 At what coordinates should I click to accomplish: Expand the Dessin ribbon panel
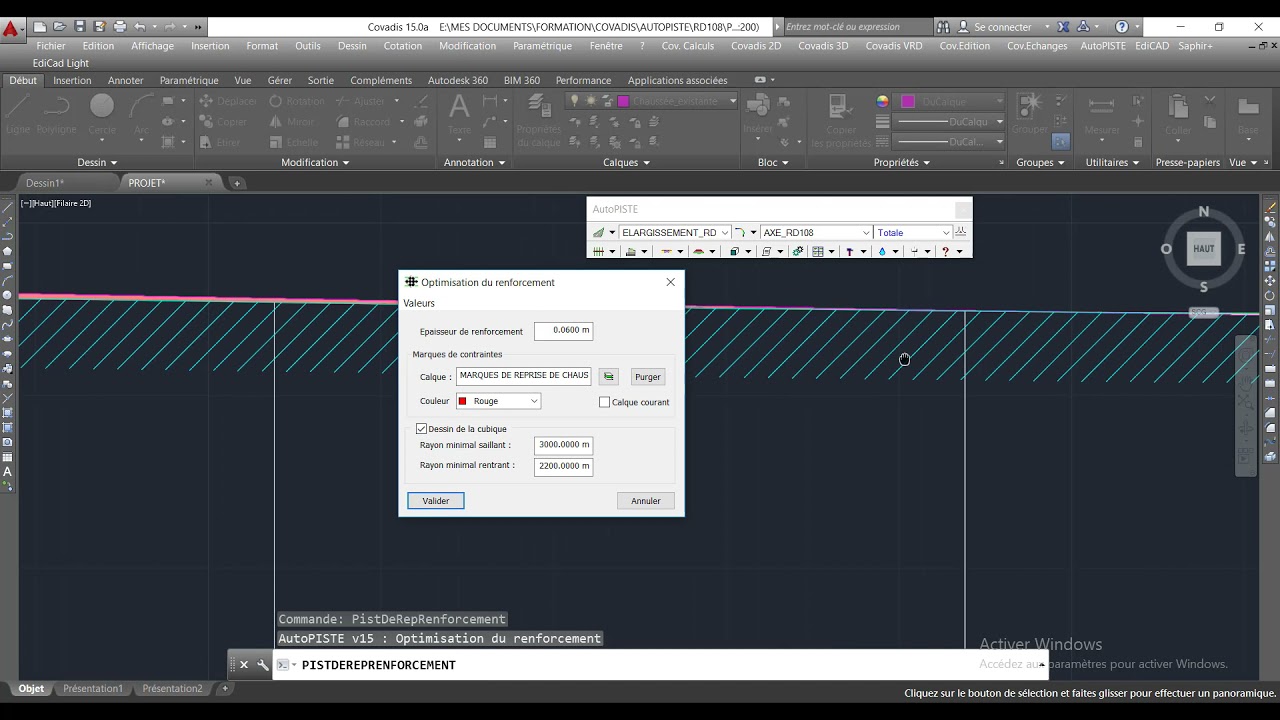pos(97,162)
